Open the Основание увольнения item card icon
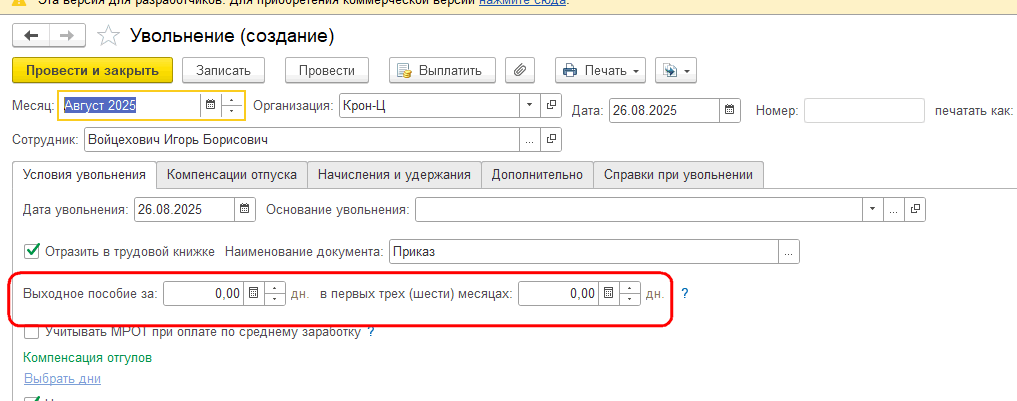Screen dimensions: 1017x401 tap(915, 209)
